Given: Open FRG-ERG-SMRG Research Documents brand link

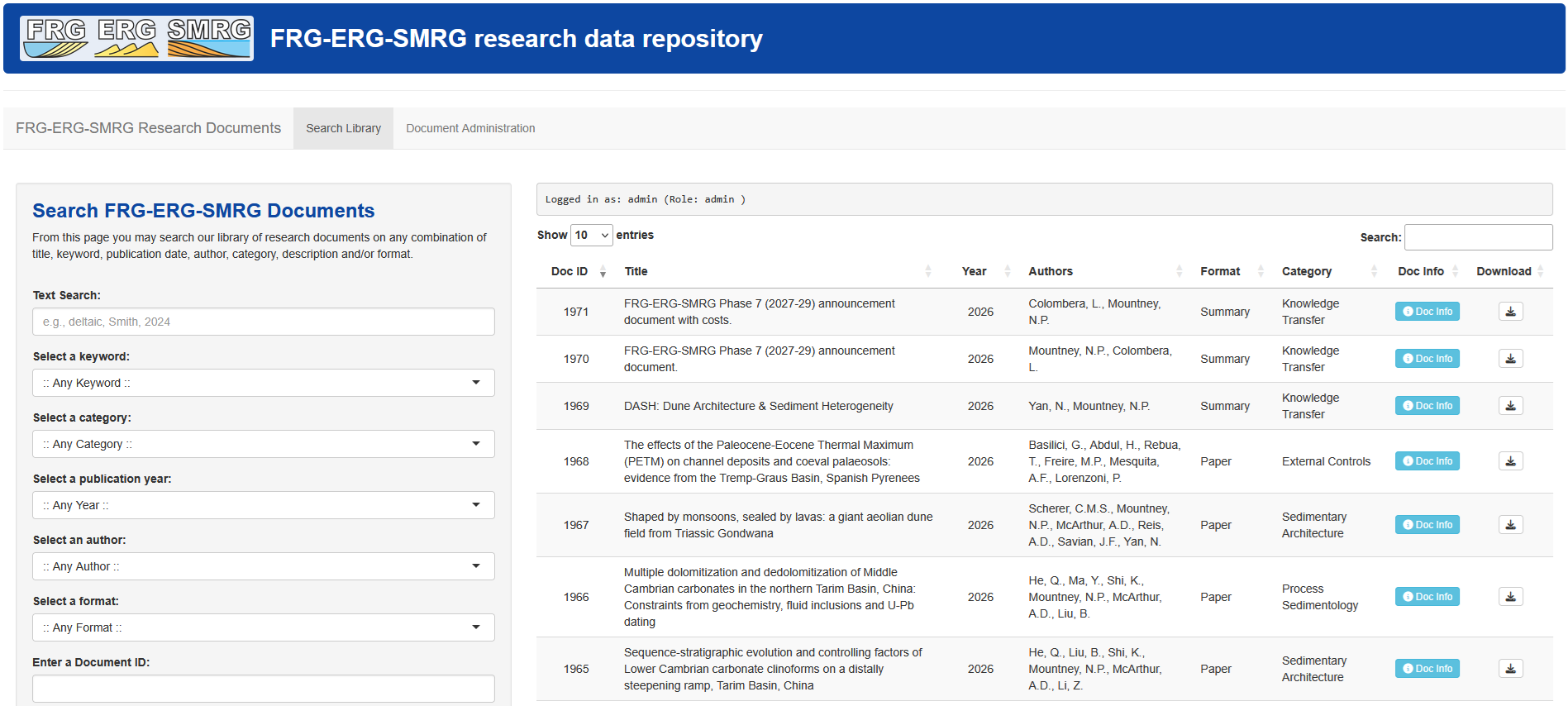Looking at the screenshot, I should pos(148,128).
